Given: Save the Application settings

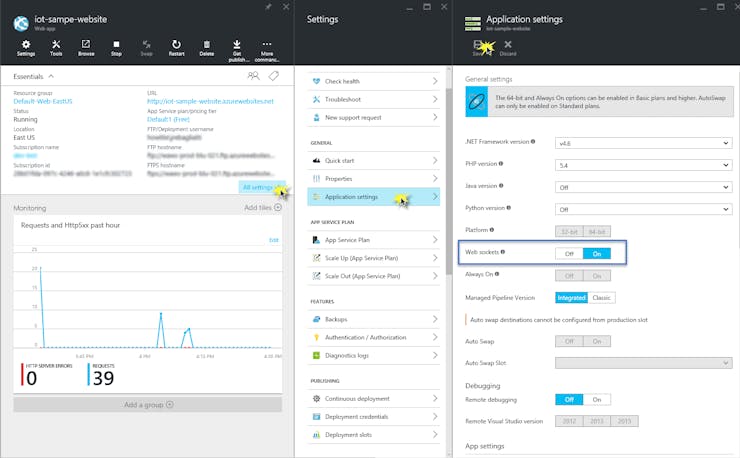Looking at the screenshot, I should [x=478, y=47].
